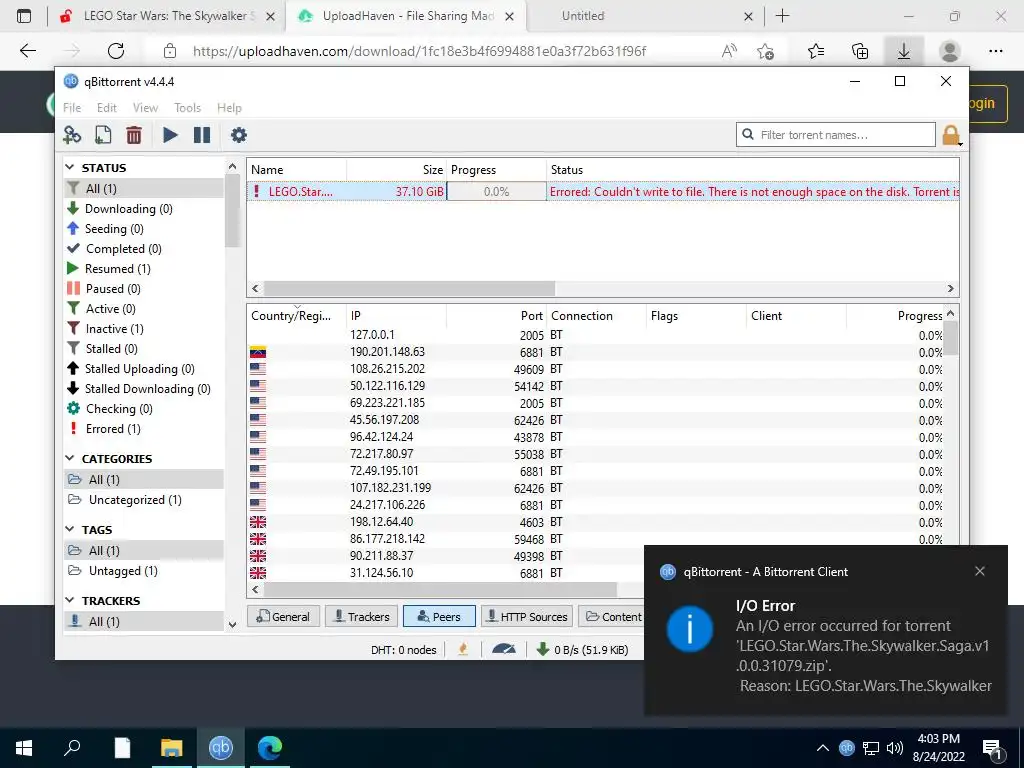The width and height of the screenshot is (1024, 768).
Task: Dismiss the I/O Error notification
Action: click(x=980, y=571)
